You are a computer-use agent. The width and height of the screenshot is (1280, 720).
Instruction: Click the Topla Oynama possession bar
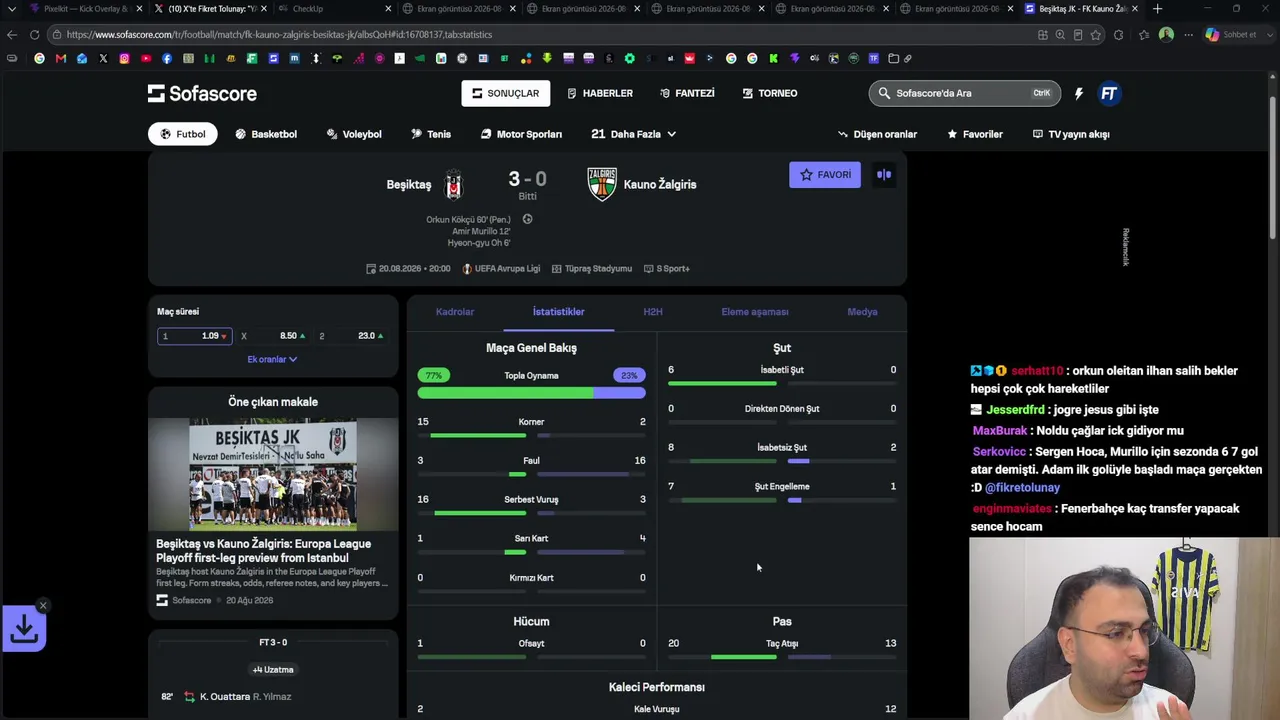[531, 393]
